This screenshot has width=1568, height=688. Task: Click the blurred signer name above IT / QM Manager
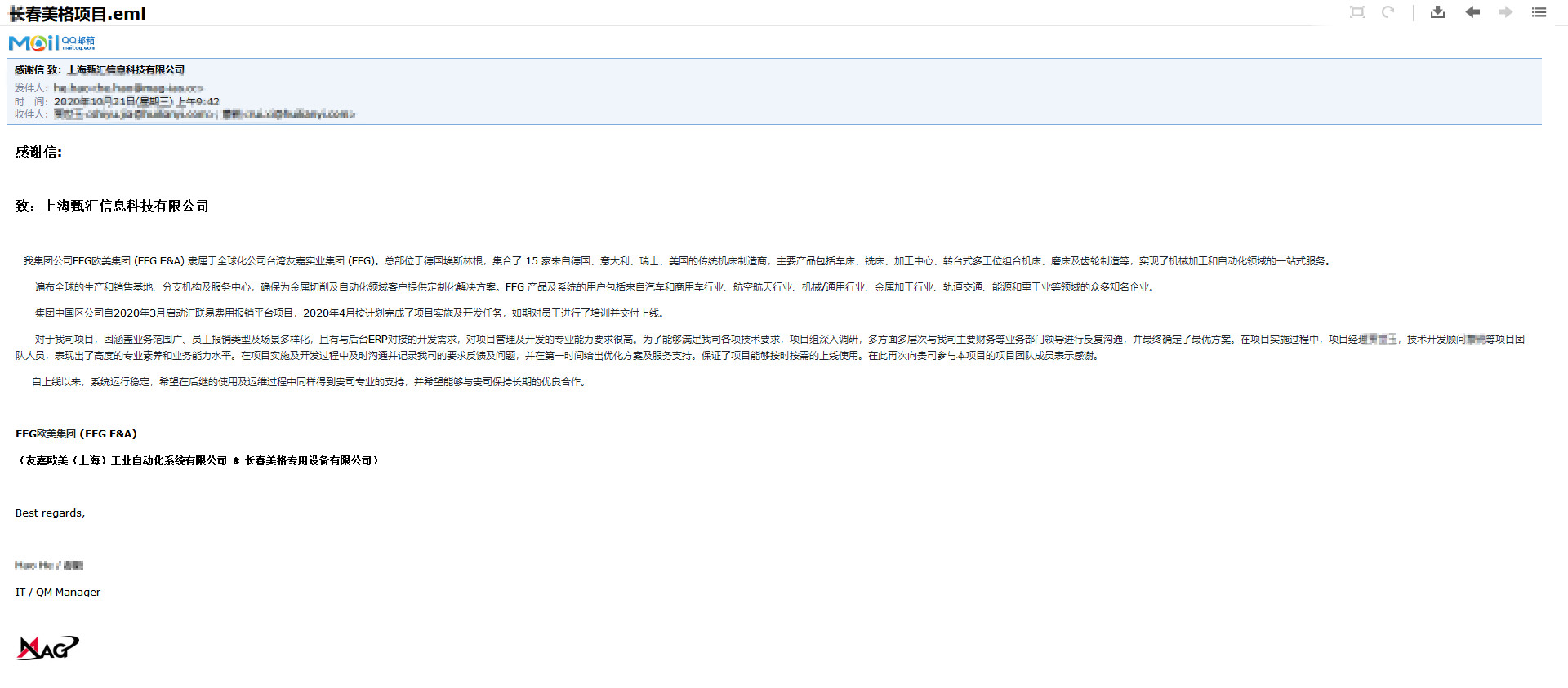point(49,566)
